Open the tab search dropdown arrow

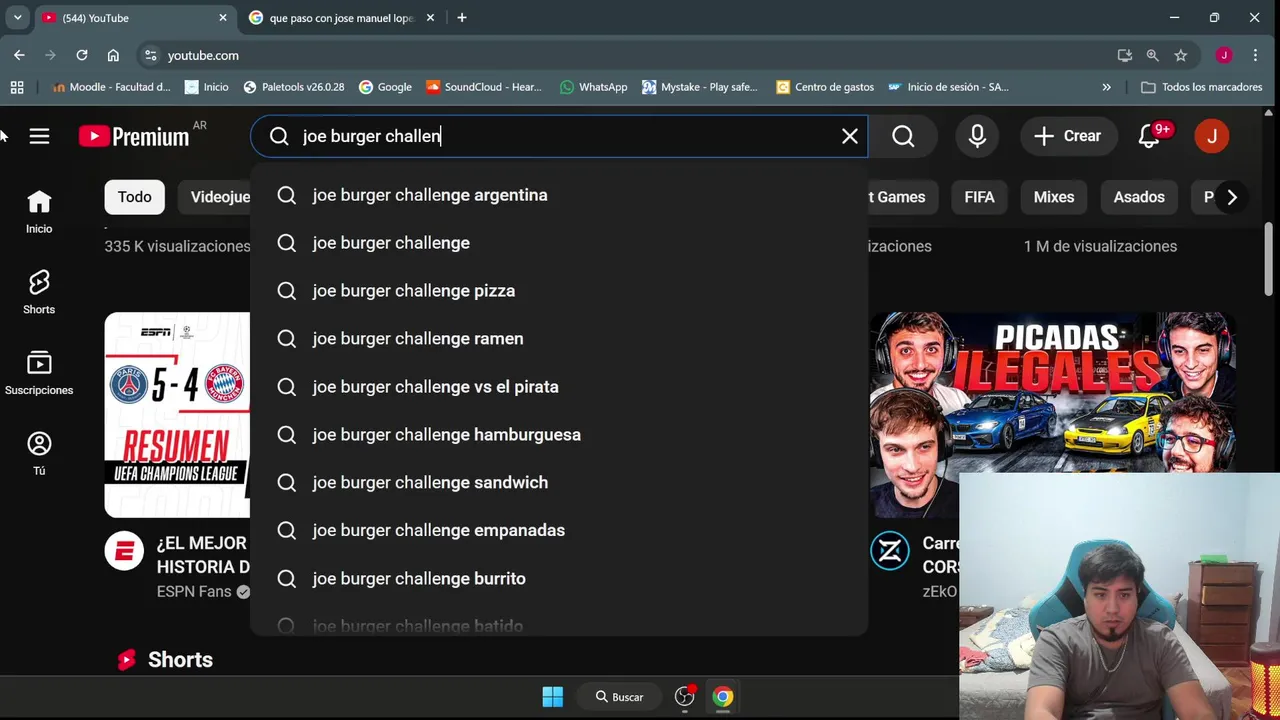coord(17,18)
